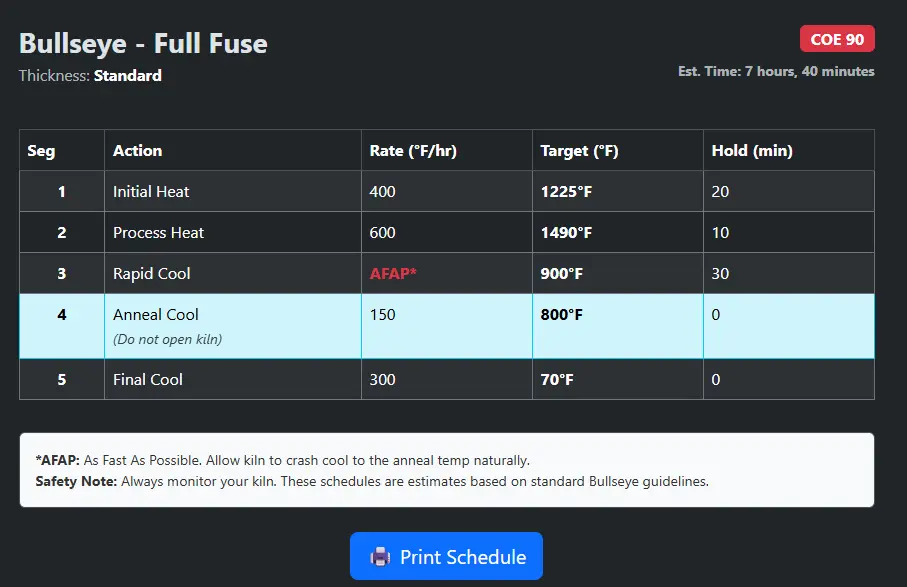Click the printer icon on Print Schedule button
Image resolution: width=907 pixels, height=587 pixels.
[381, 556]
